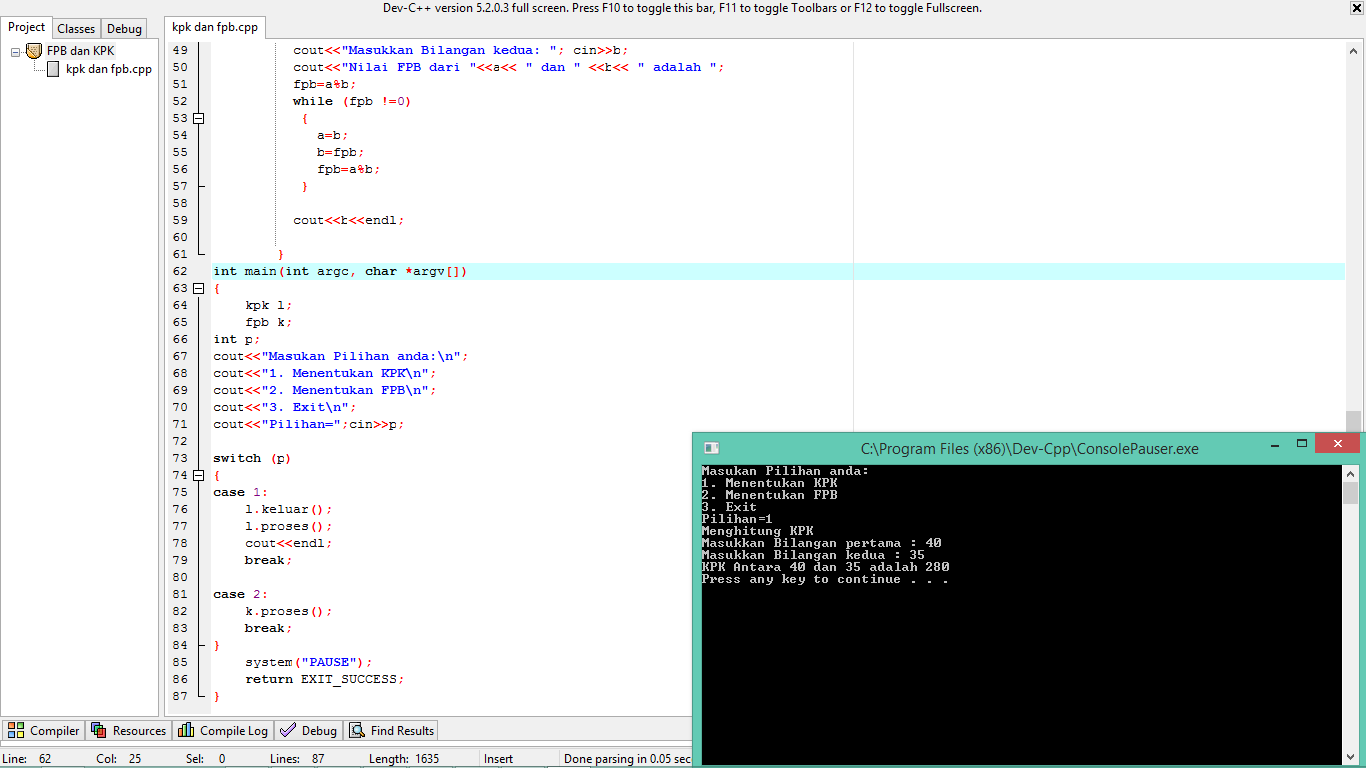Click 'fpb k;' declaration on line 65
This screenshot has height=768, width=1366.
click(x=269, y=322)
